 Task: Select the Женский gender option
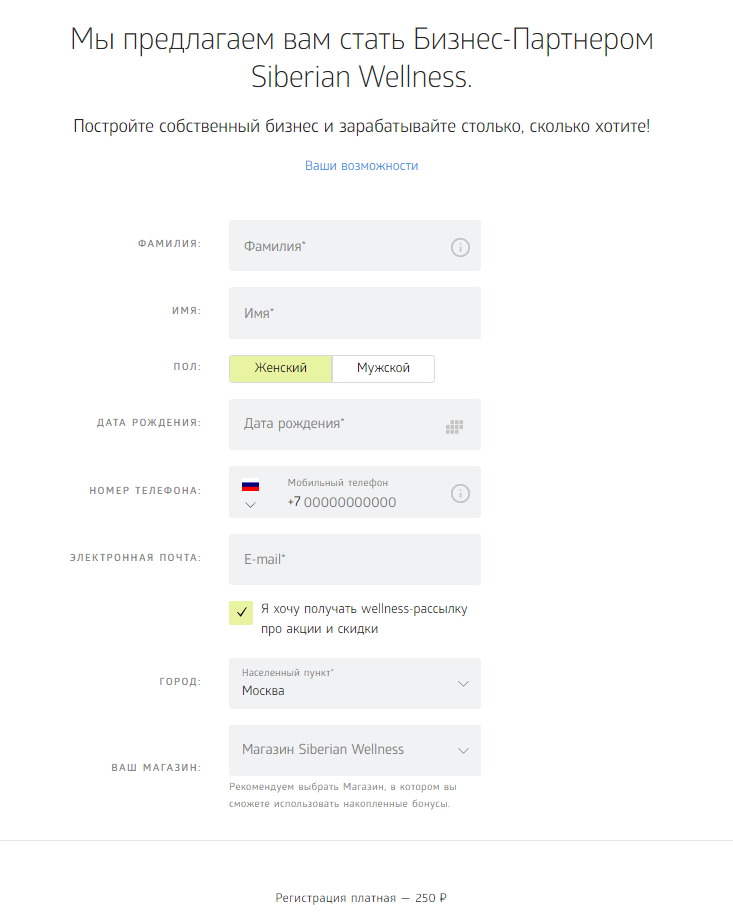(280, 368)
